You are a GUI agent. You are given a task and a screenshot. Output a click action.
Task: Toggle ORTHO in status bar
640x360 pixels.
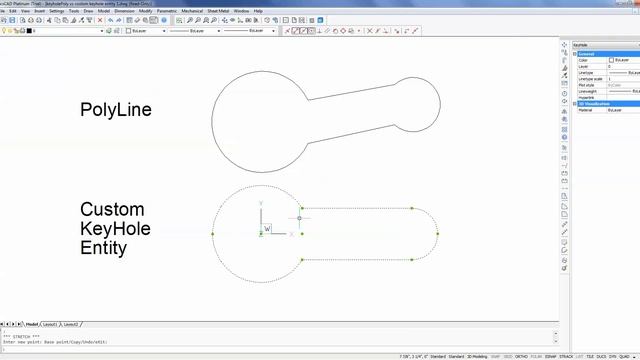[521, 357]
